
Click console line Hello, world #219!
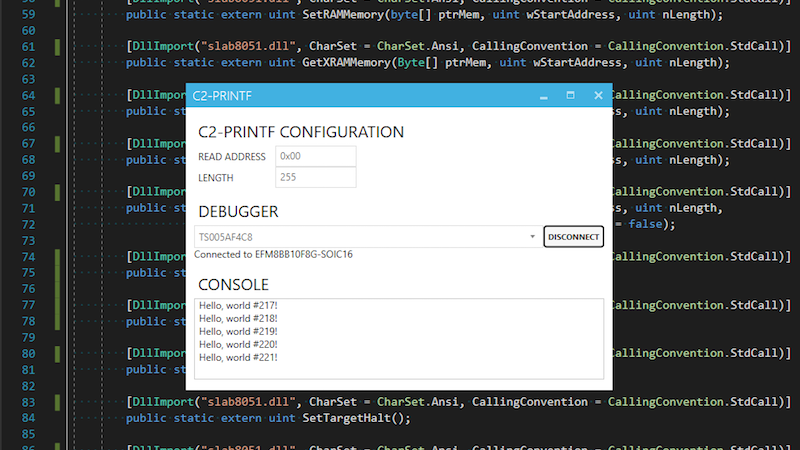pyautogui.click(x=238, y=331)
